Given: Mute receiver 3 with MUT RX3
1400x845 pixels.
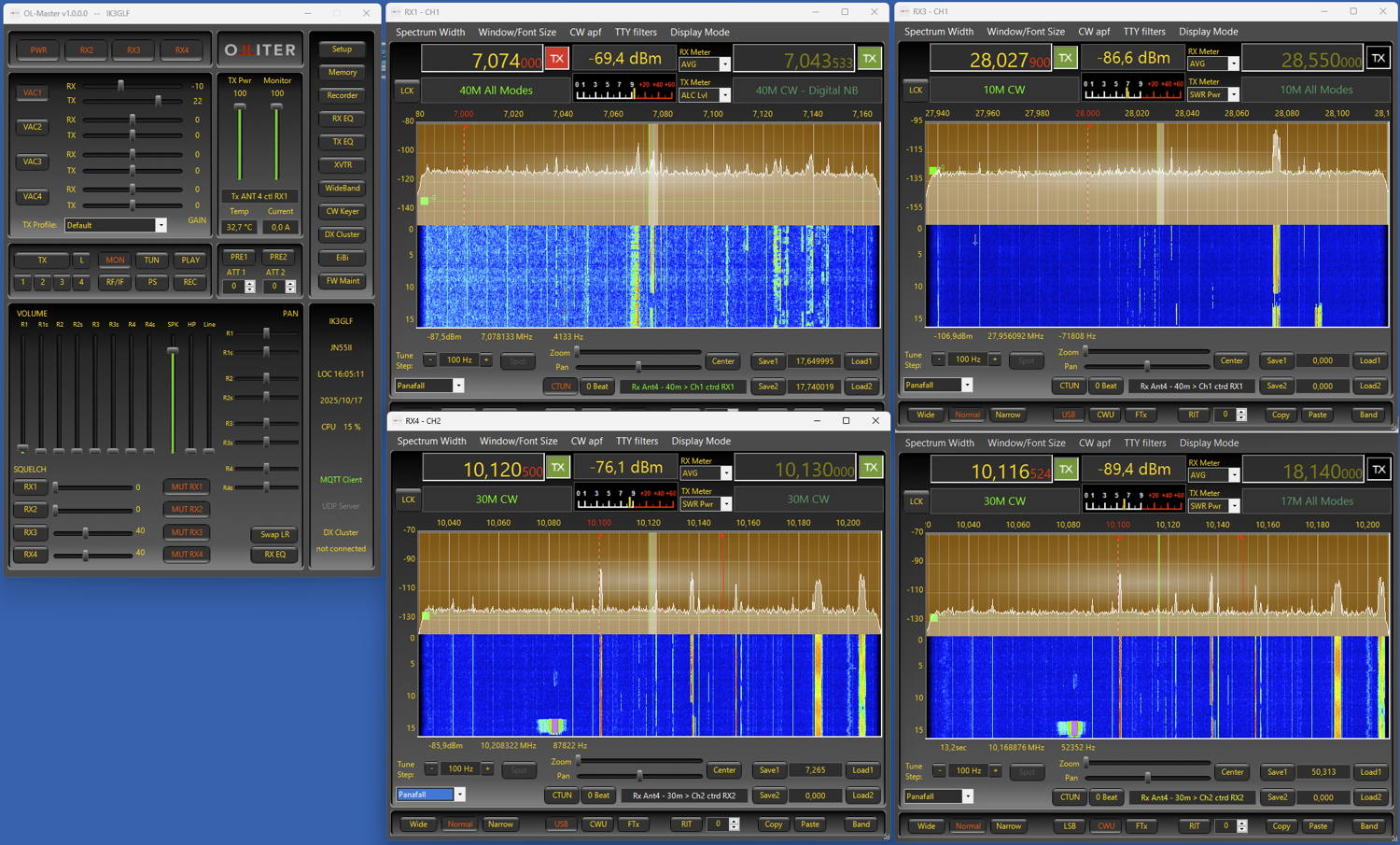Looking at the screenshot, I should point(186,532).
